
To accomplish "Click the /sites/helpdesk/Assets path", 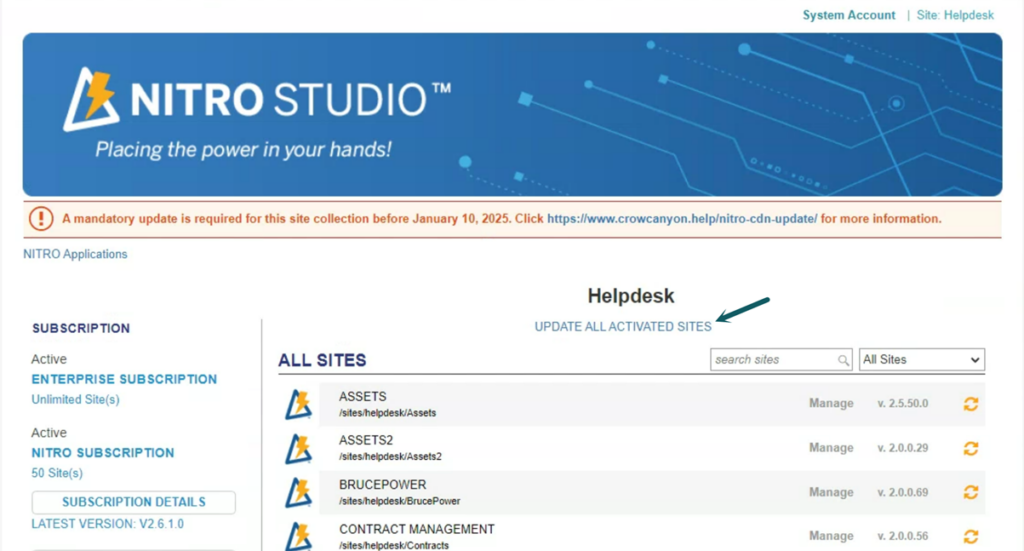I will (387, 413).
